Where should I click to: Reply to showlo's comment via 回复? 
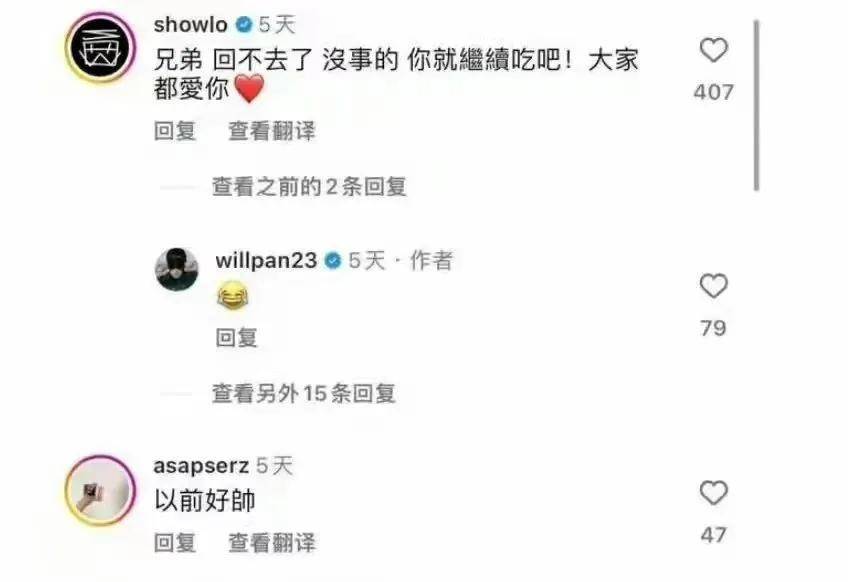[x=174, y=131]
